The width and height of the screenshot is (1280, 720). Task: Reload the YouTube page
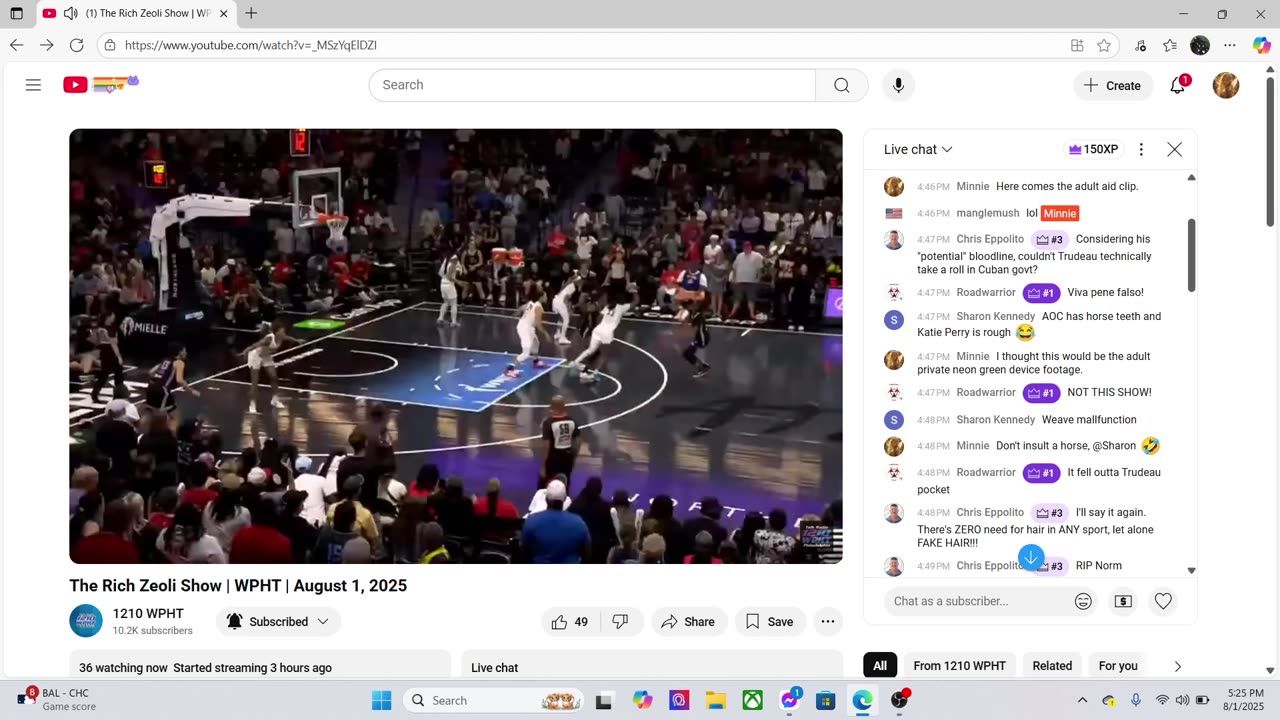[x=76, y=45]
